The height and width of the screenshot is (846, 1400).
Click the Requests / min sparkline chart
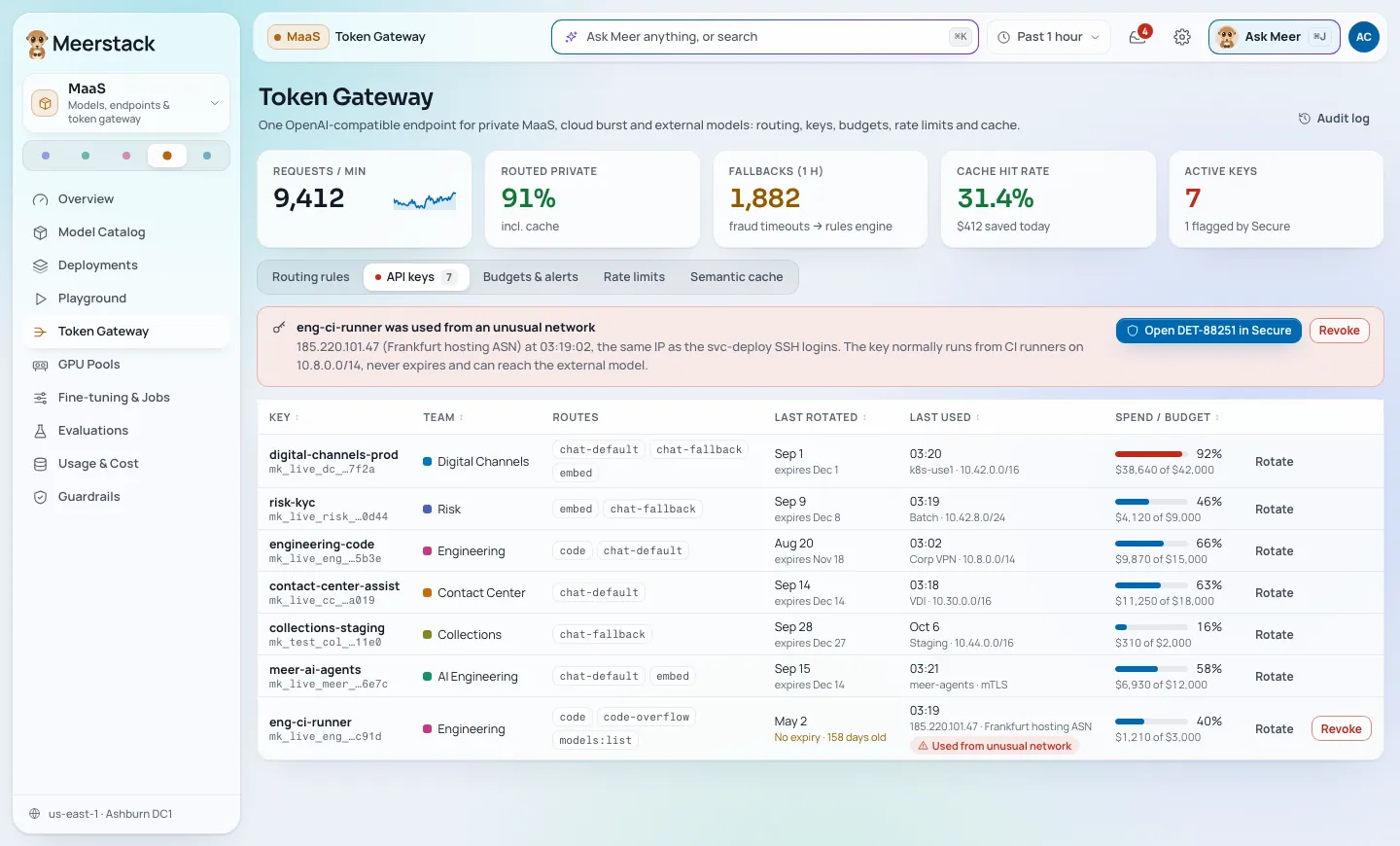pos(425,201)
